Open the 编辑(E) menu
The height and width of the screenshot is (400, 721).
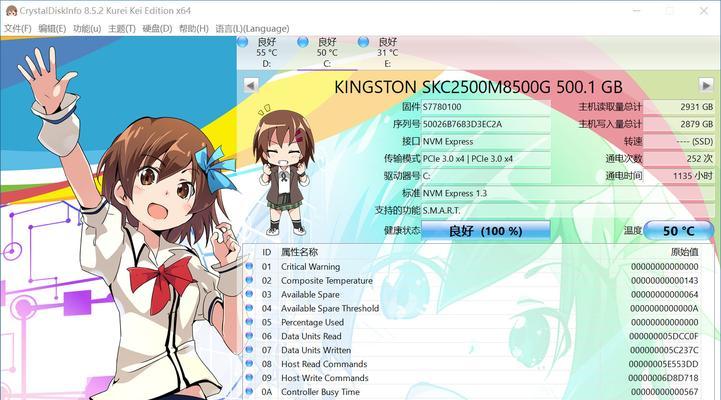[x=52, y=29]
